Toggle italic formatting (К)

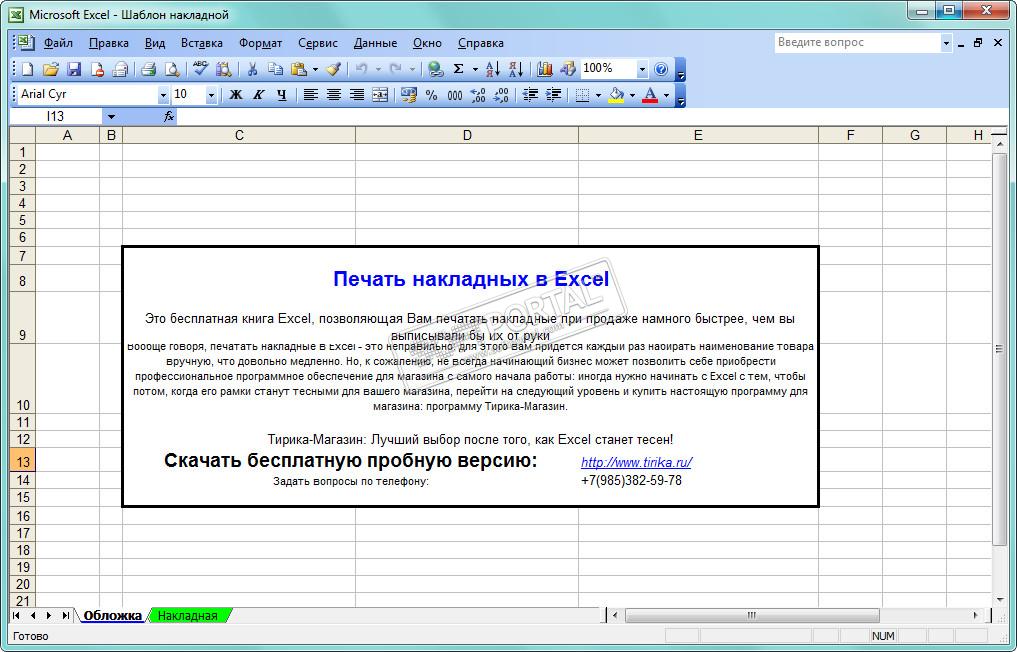pyautogui.click(x=259, y=95)
